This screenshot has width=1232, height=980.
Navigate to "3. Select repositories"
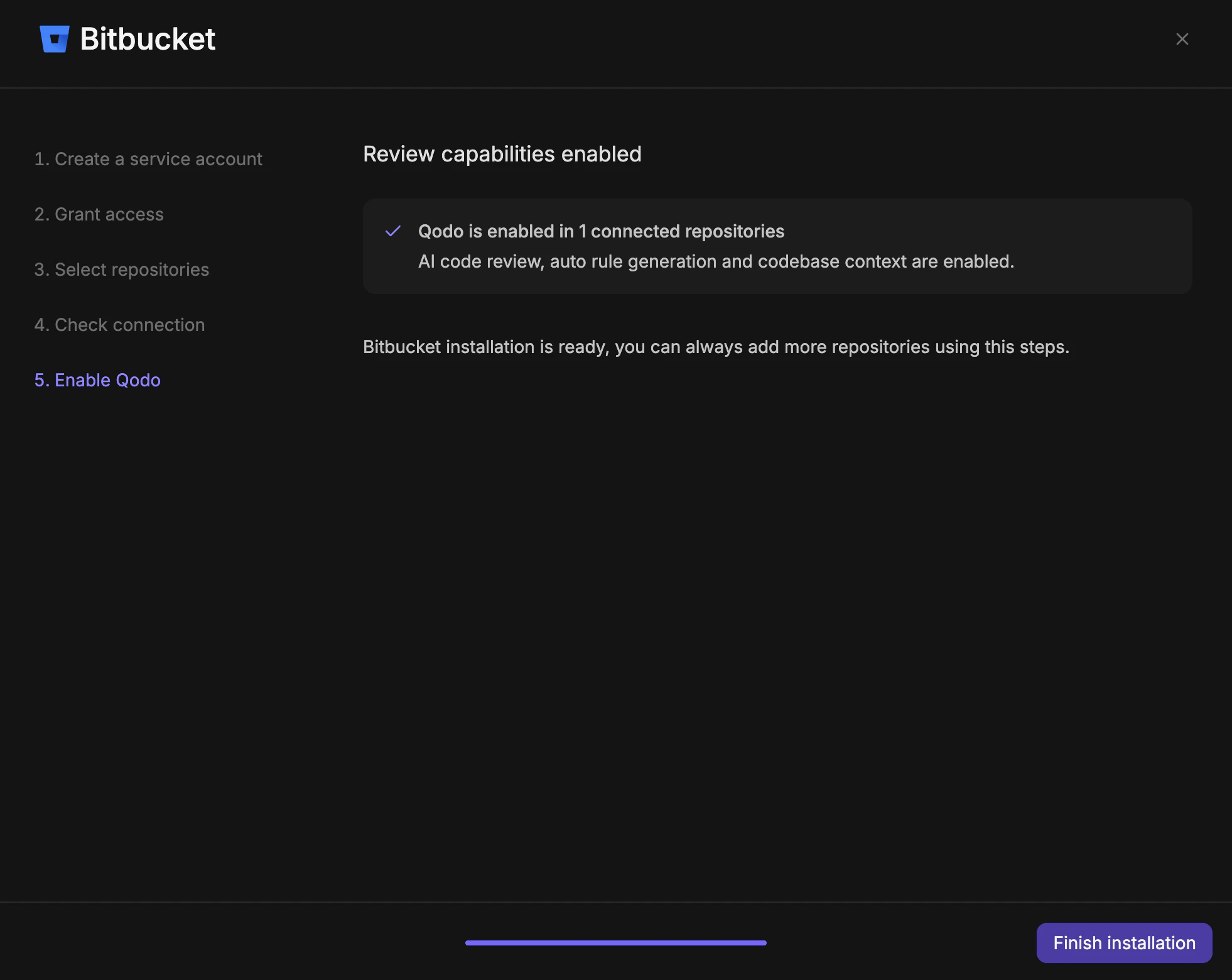122,269
